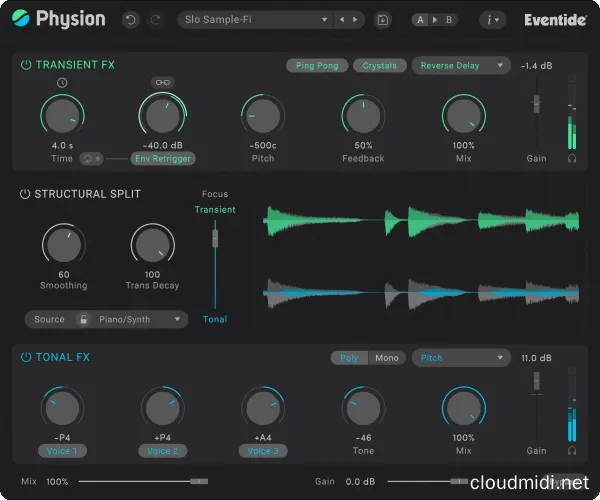Click the Tonal FX level meter
Screen dimensions: 600x500
(x=572, y=404)
